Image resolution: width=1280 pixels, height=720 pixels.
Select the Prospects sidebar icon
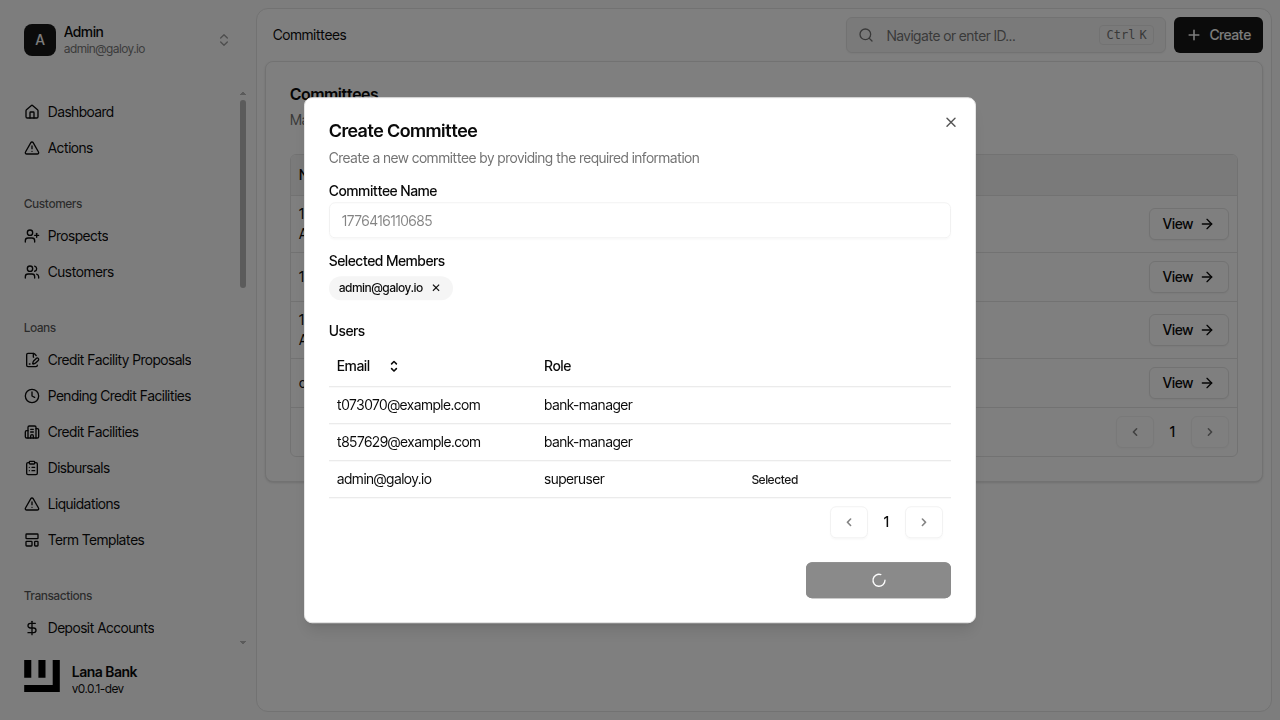[33, 236]
